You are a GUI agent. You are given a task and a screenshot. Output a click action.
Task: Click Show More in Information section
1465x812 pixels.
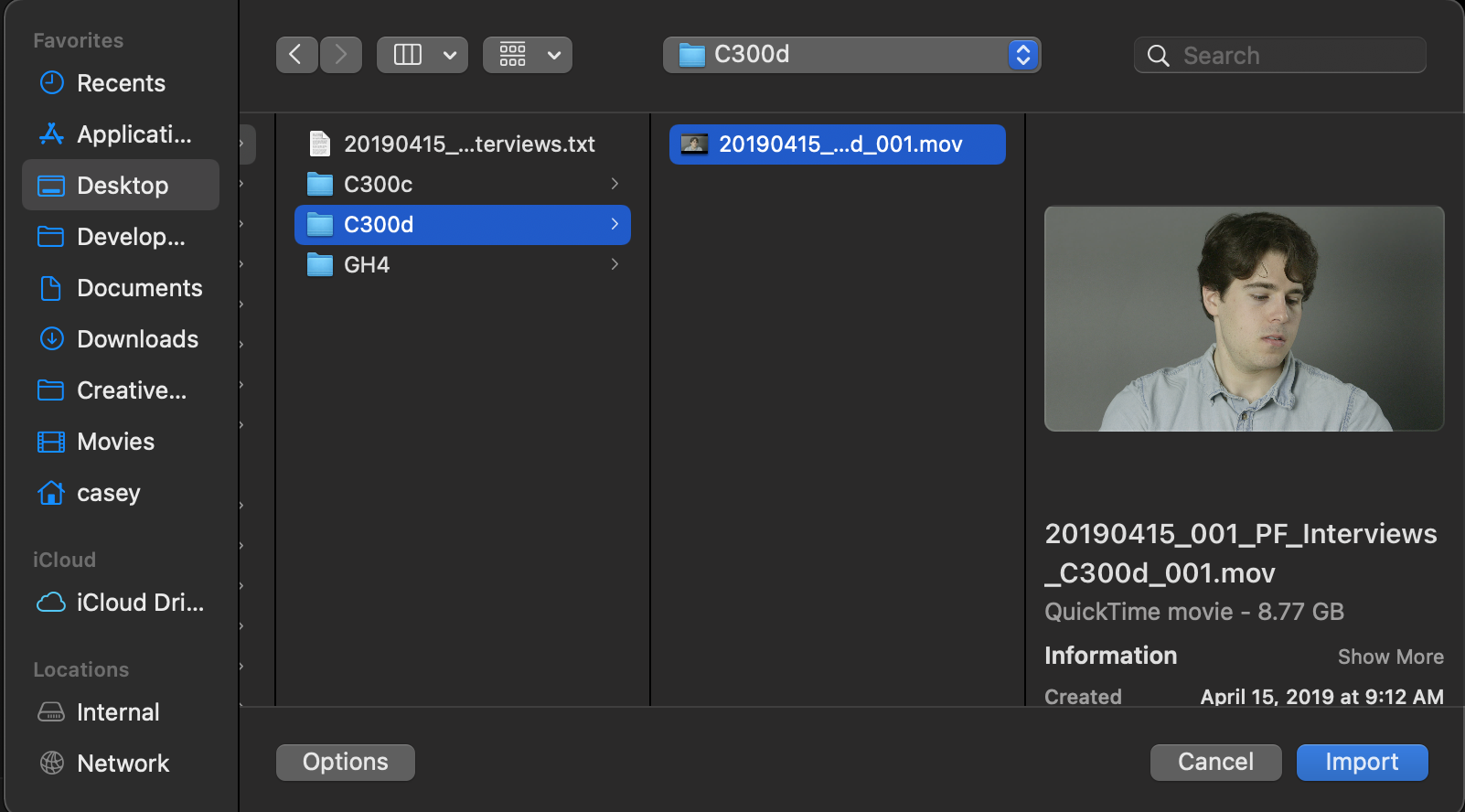(1390, 657)
